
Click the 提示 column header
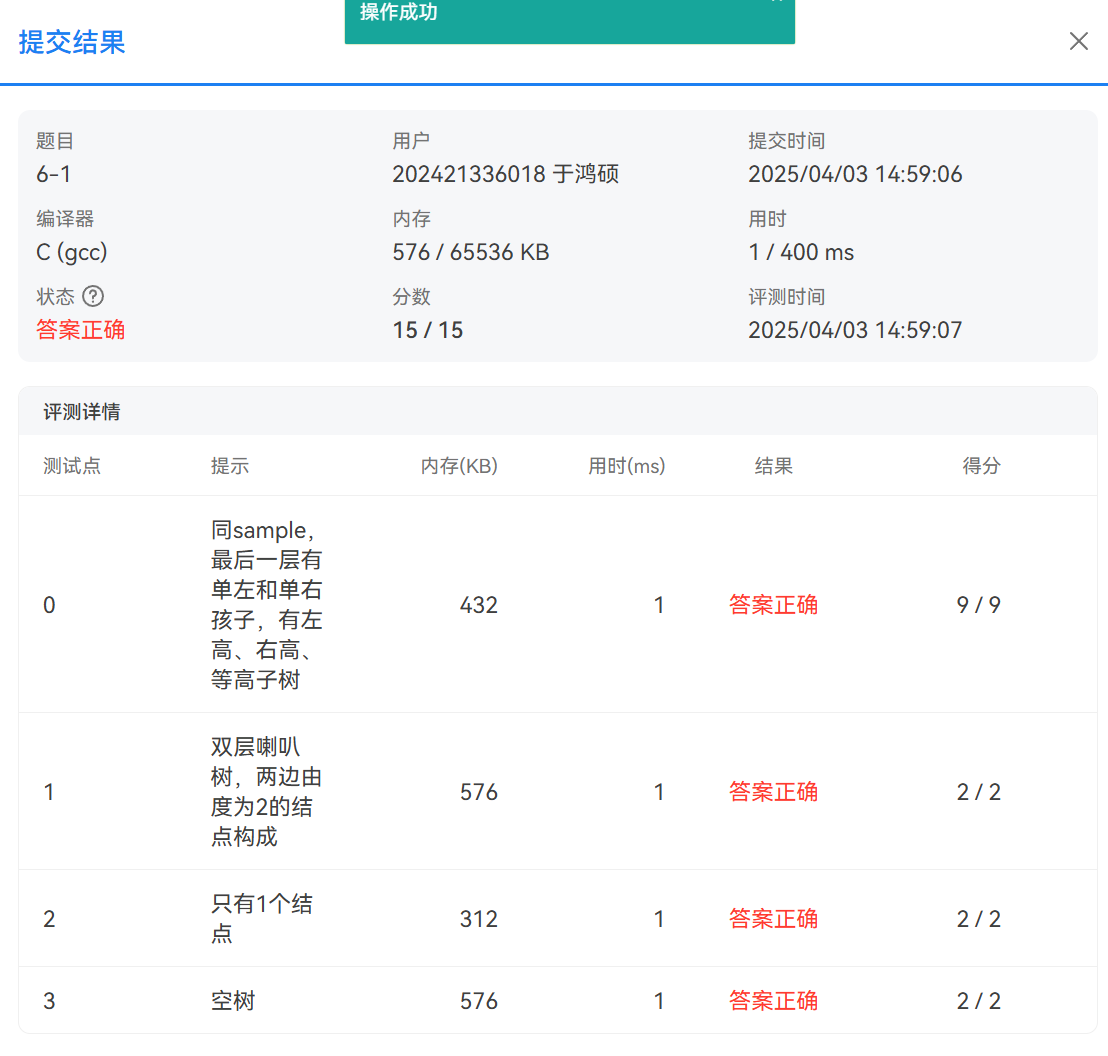[x=230, y=466]
